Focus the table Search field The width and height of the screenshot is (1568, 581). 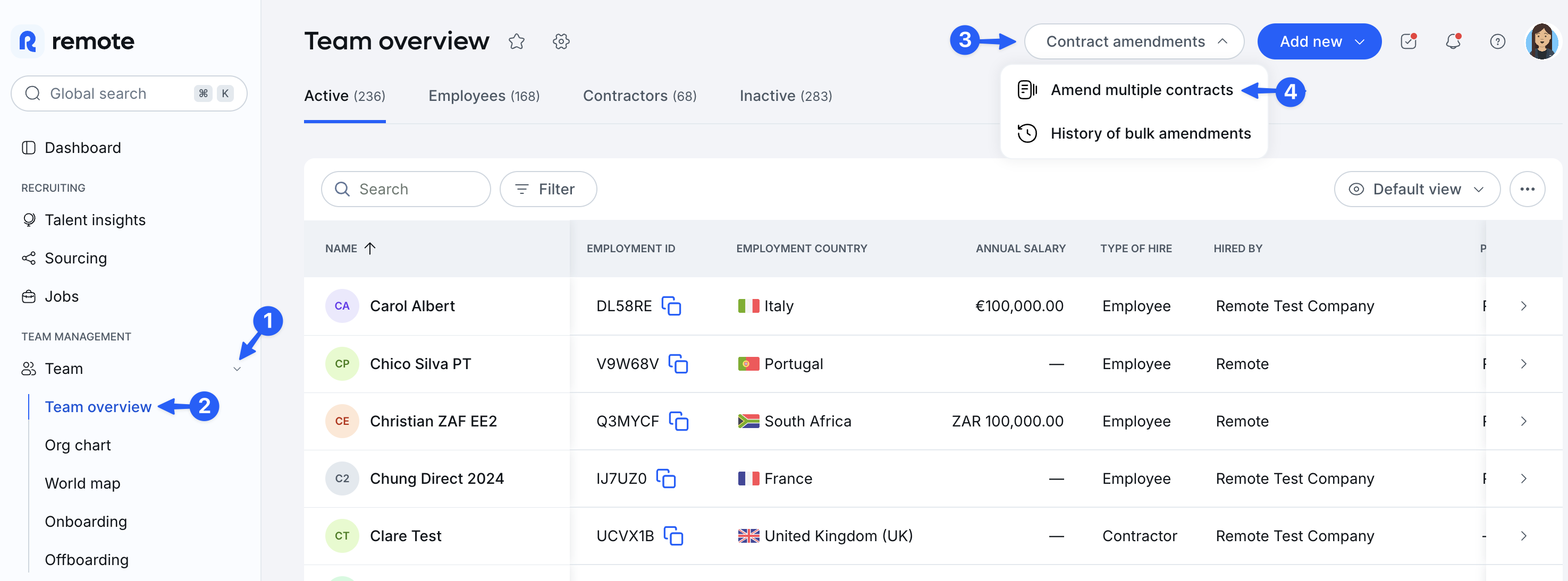[x=406, y=189]
